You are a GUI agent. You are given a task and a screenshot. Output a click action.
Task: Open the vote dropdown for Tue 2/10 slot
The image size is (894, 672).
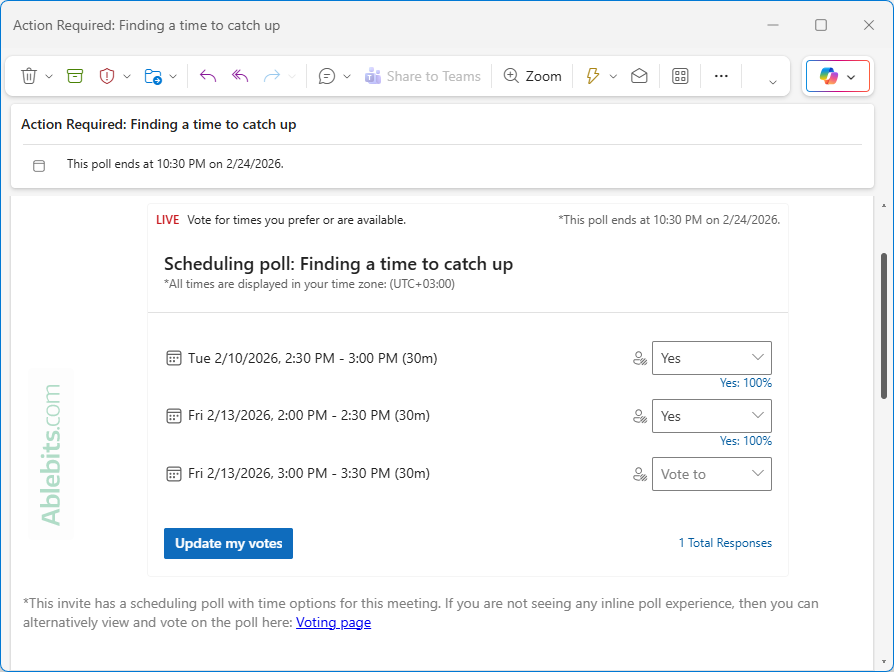pyautogui.click(x=711, y=358)
